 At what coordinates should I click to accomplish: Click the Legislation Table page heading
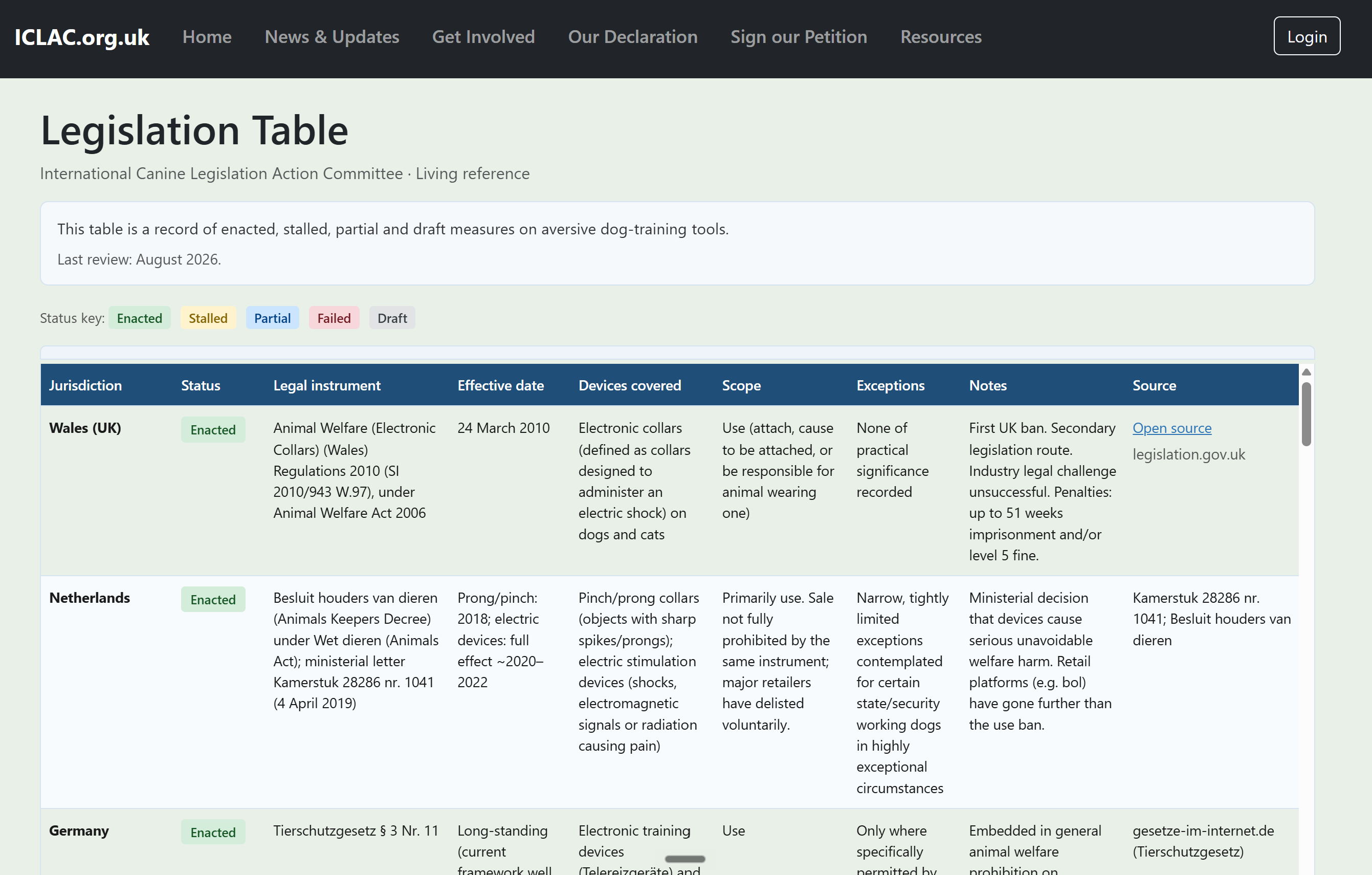[x=194, y=130]
